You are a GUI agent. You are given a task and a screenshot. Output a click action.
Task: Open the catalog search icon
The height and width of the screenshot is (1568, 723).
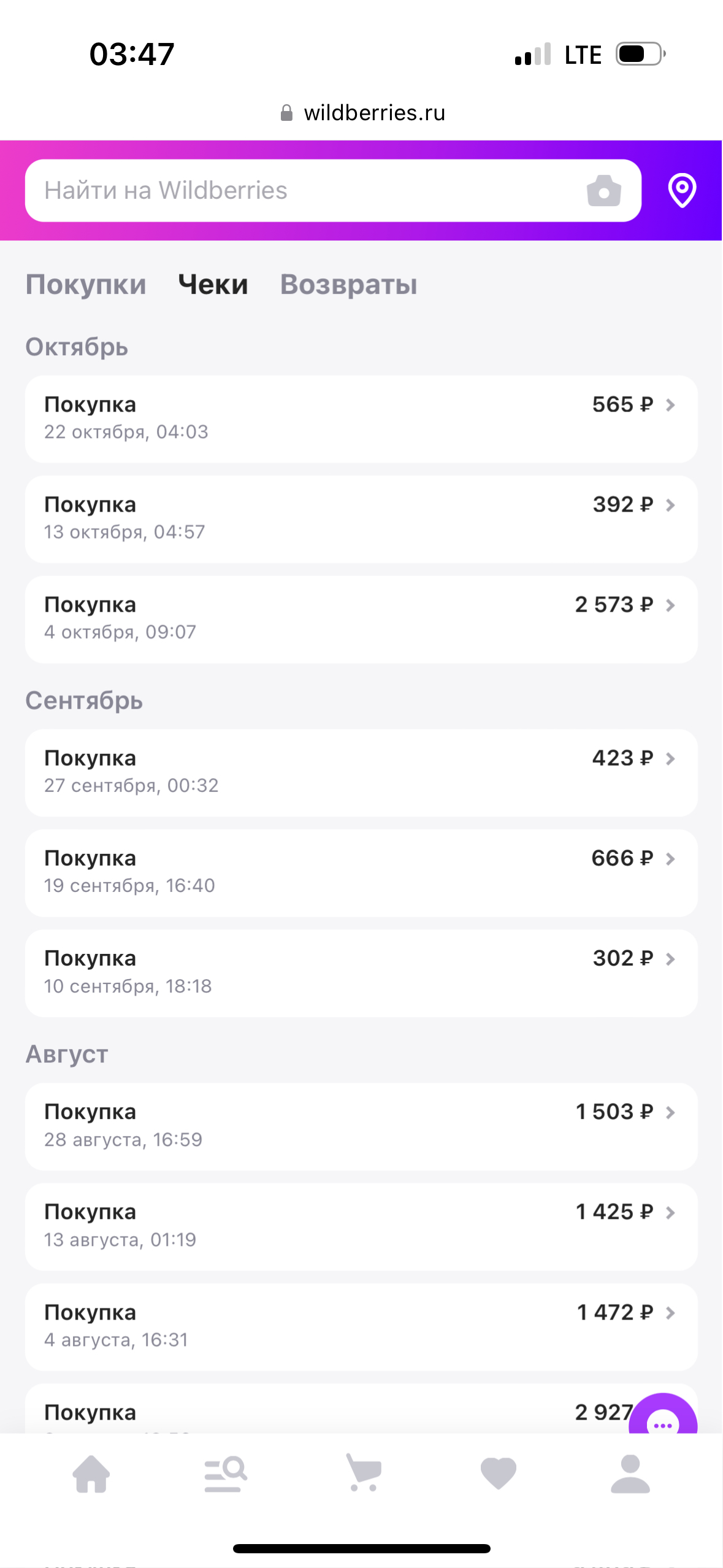[x=225, y=1474]
